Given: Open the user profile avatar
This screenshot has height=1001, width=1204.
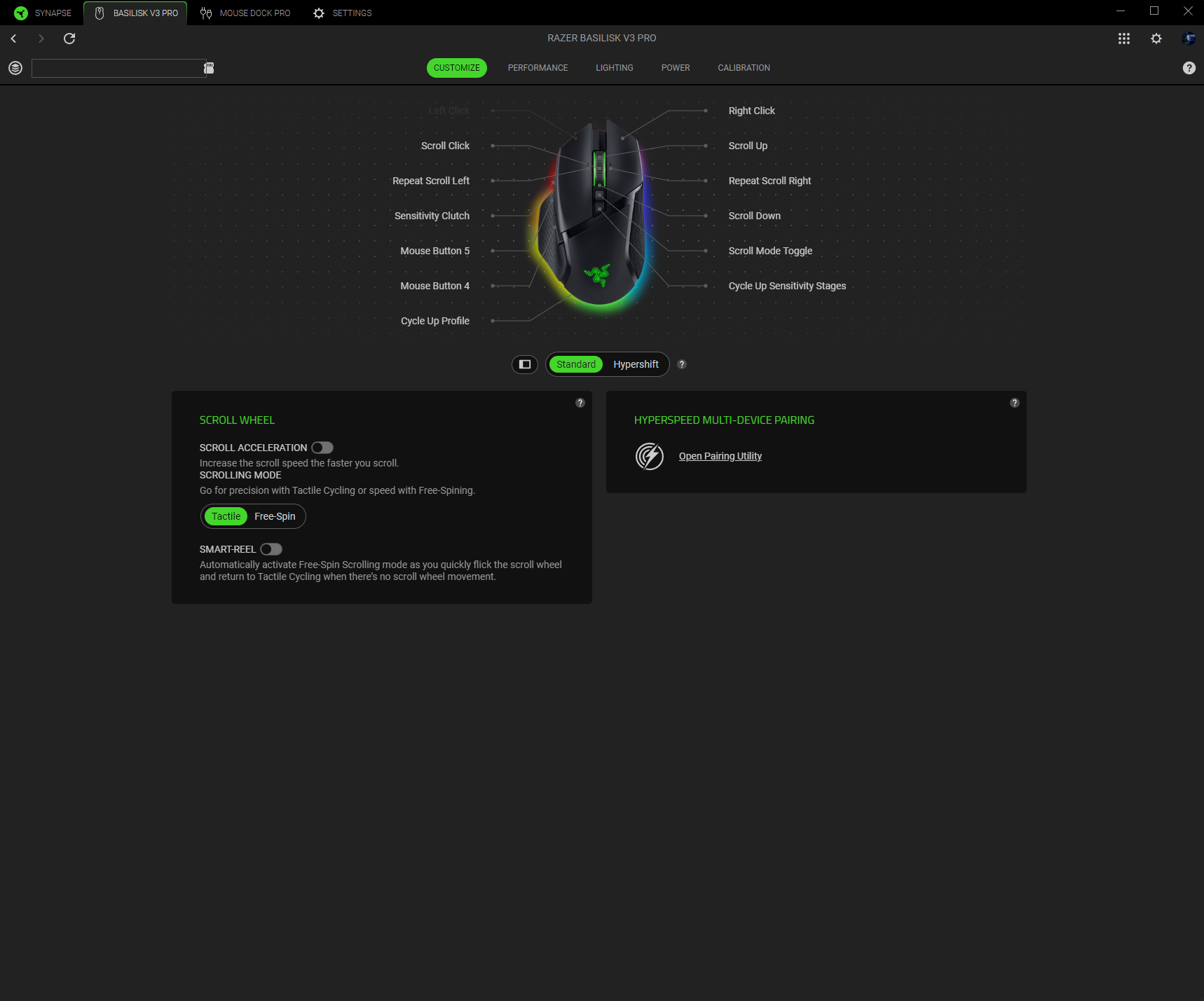Looking at the screenshot, I should pyautogui.click(x=1189, y=39).
